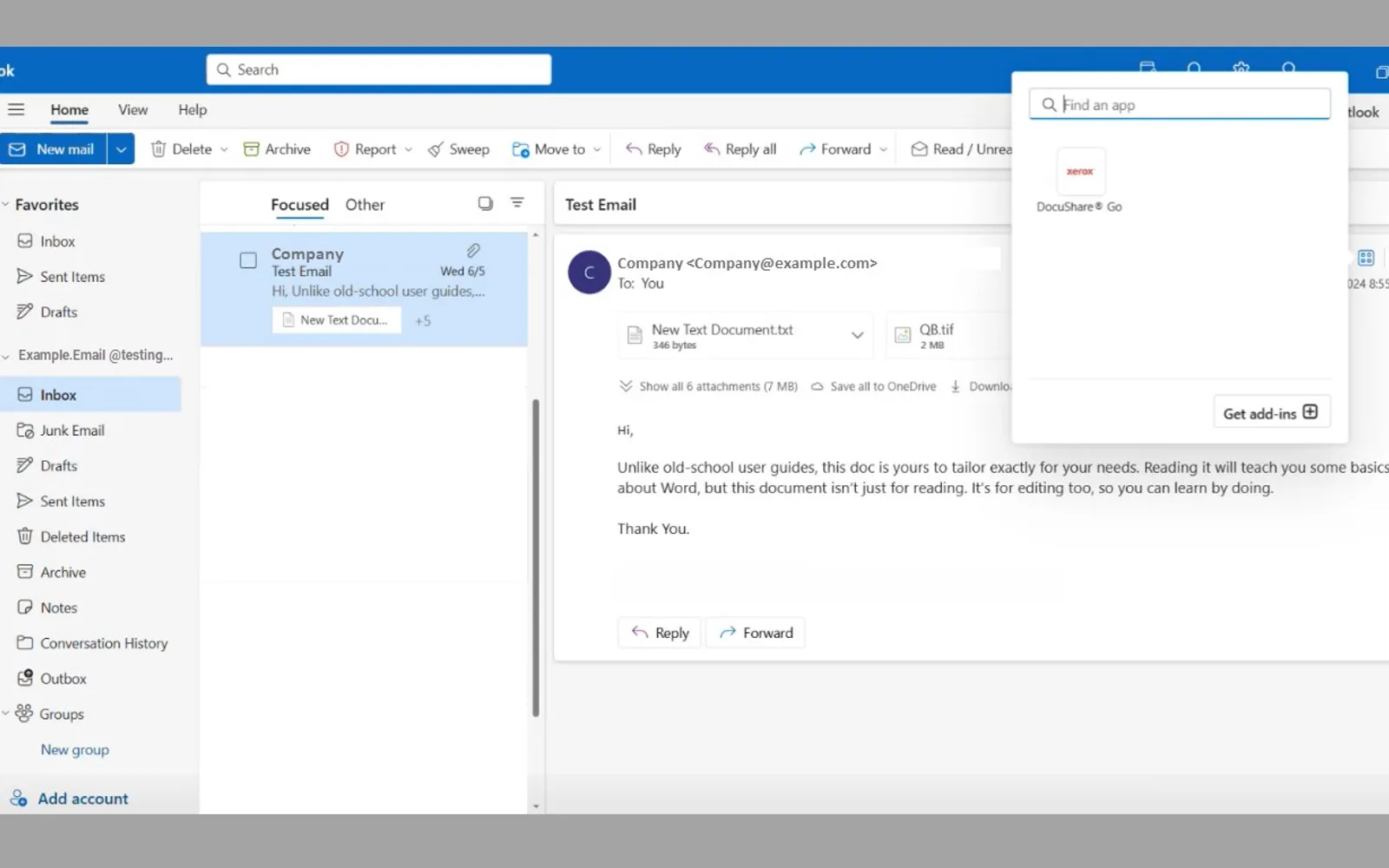
Task: Click the message list scrollbar
Action: point(536,557)
